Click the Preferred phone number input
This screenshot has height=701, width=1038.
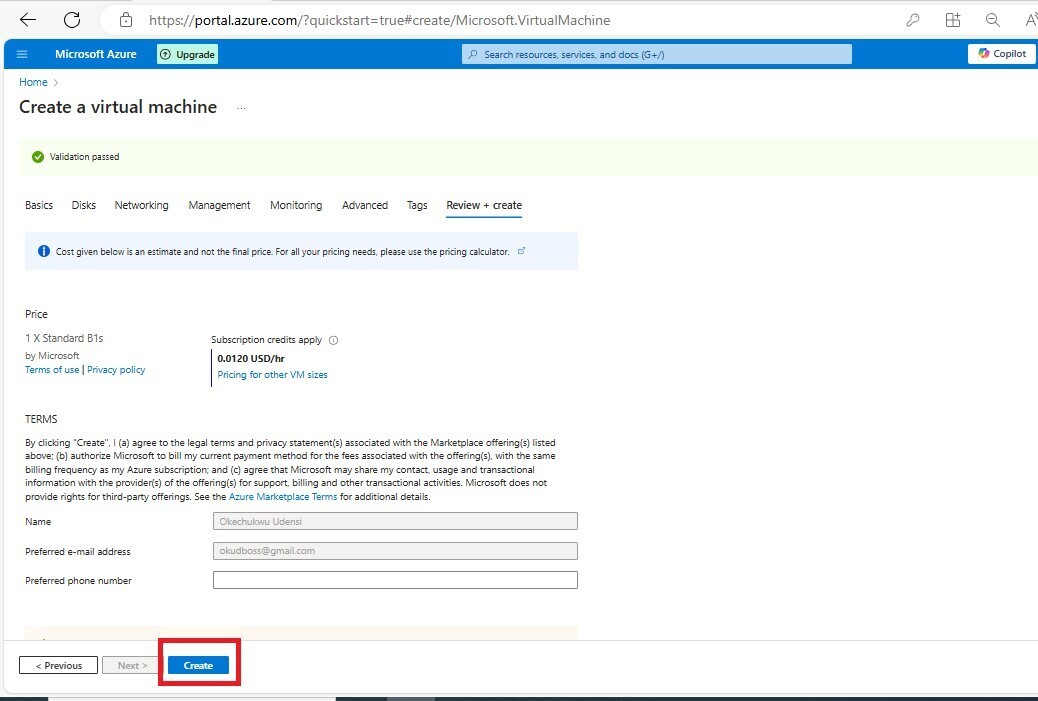(395, 580)
